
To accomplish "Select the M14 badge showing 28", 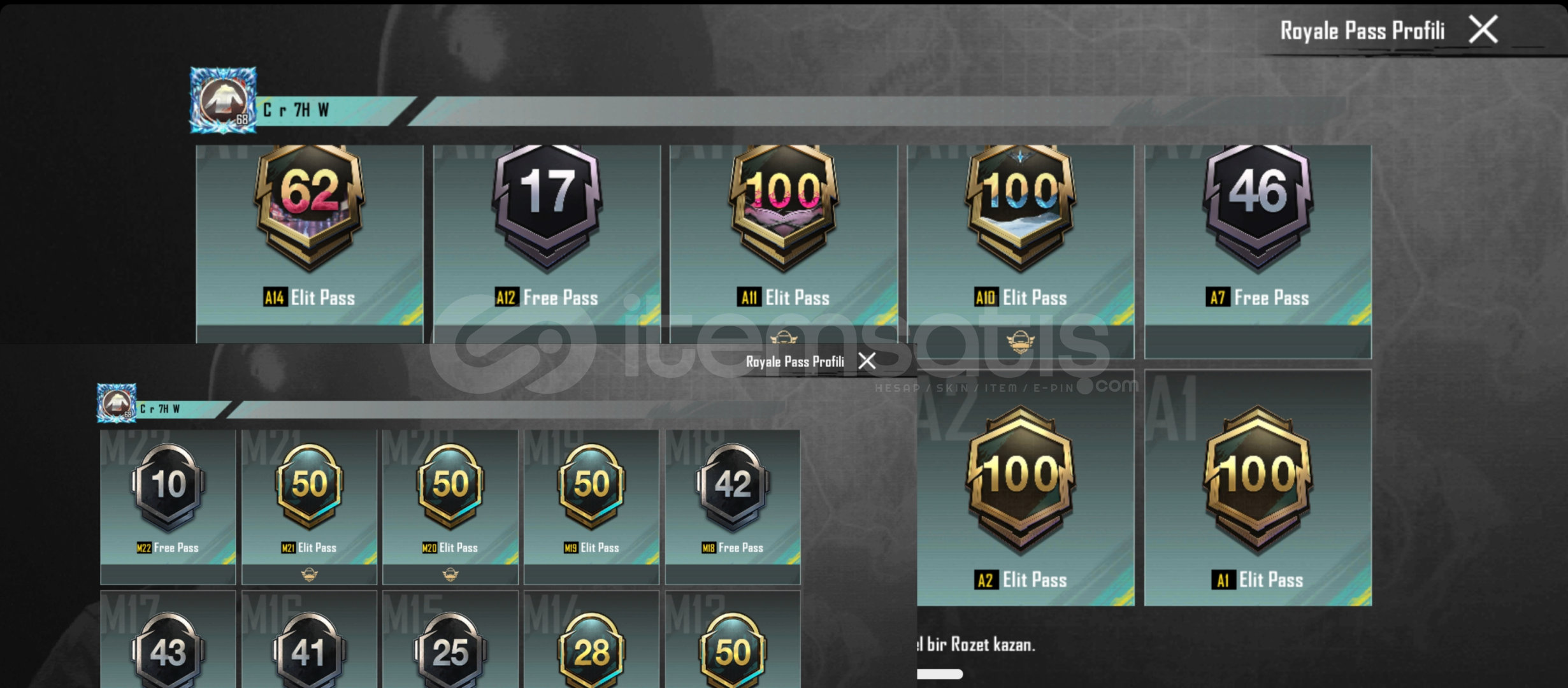I will 591,640.
